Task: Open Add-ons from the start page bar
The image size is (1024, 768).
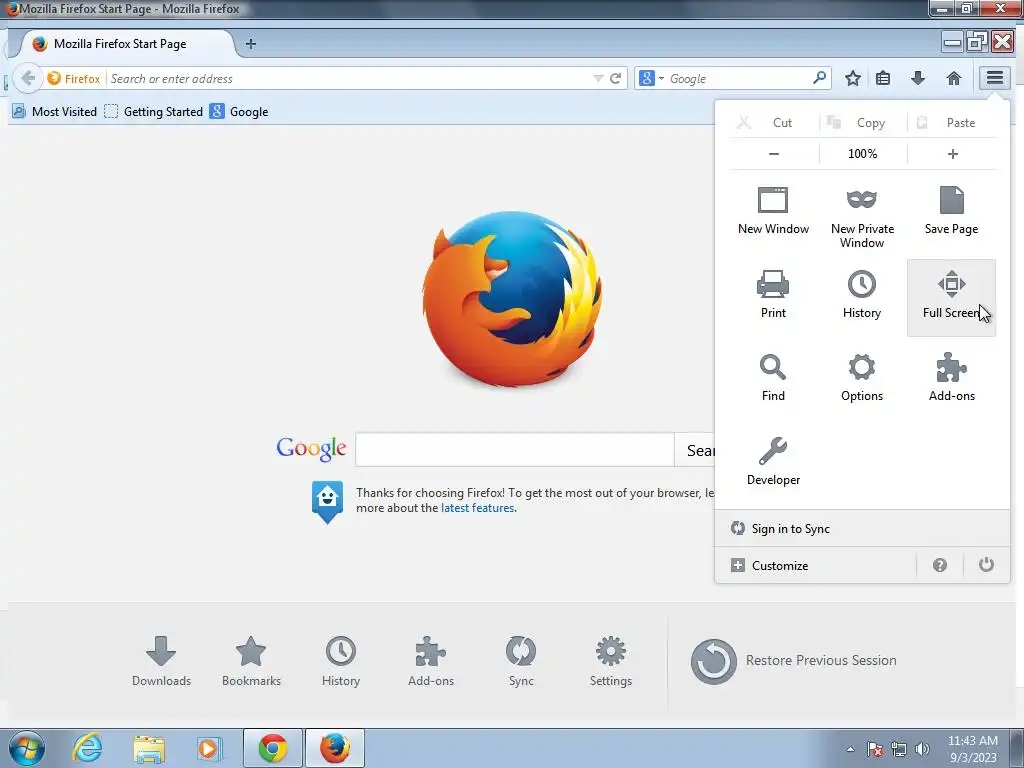Action: click(431, 661)
